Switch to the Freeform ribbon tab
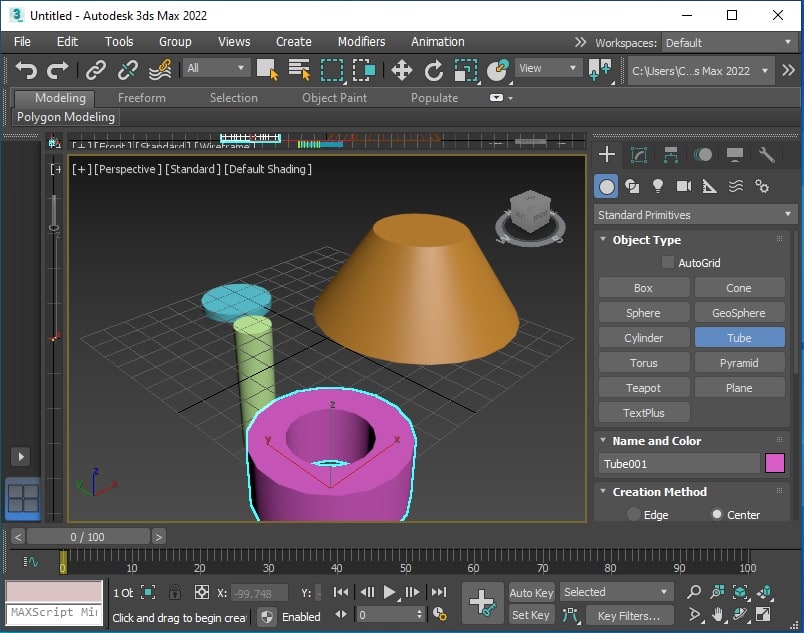This screenshot has width=804, height=633. pyautogui.click(x=142, y=98)
